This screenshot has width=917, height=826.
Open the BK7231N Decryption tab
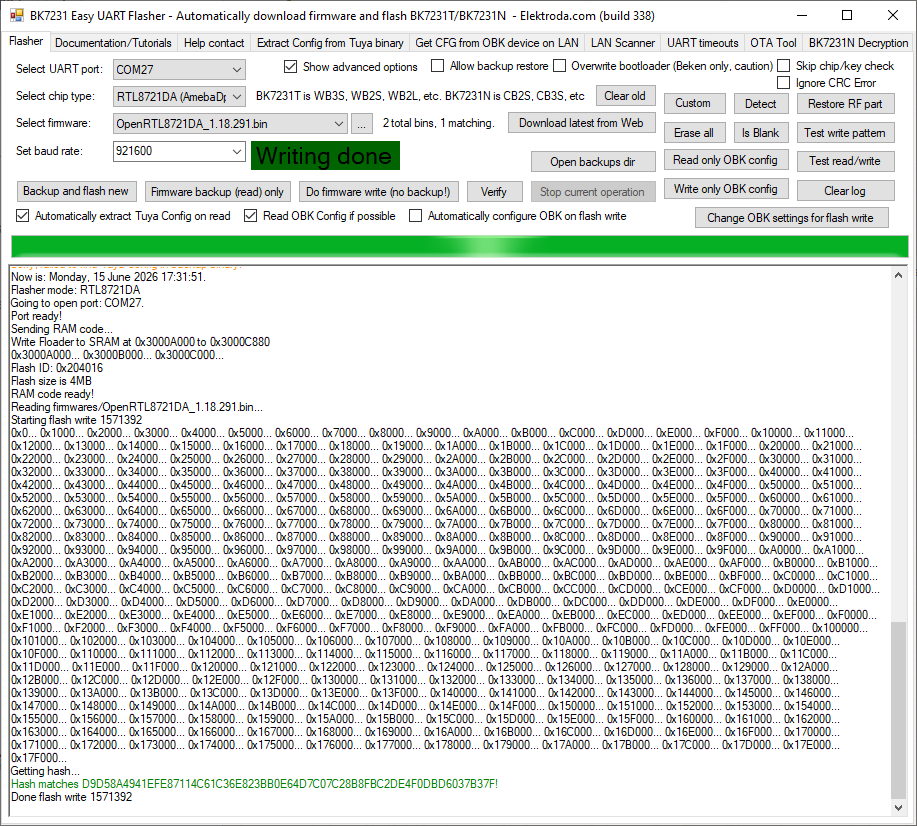pos(858,43)
